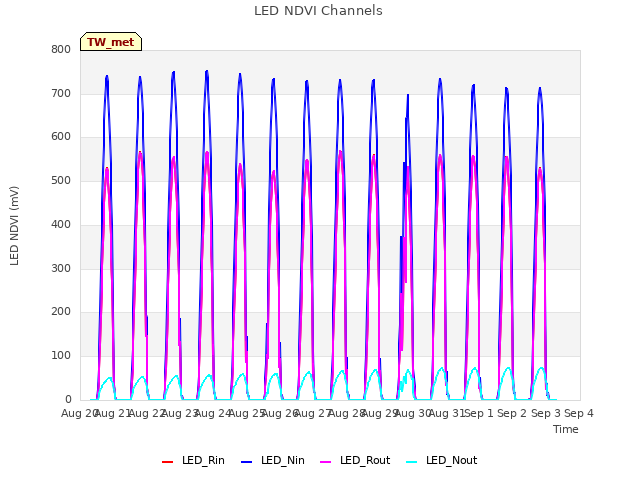Select the chart title LED NDVI Channels
Image resolution: width=640 pixels, height=480 pixels.
[x=318, y=11]
